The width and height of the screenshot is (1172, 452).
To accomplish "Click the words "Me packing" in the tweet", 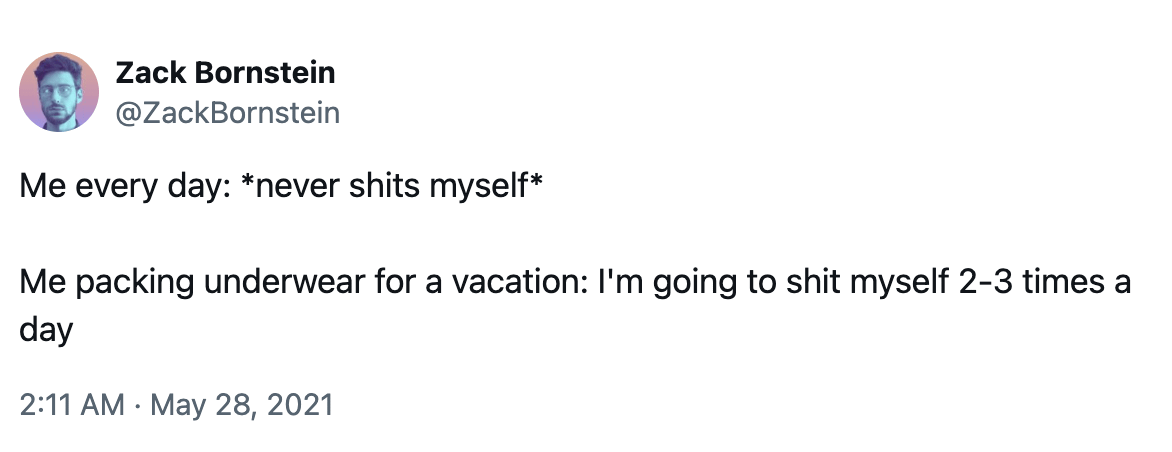I will click(109, 283).
